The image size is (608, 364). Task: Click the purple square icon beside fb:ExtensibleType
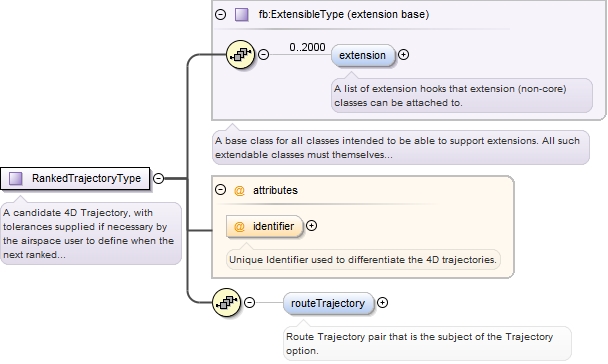click(x=242, y=15)
